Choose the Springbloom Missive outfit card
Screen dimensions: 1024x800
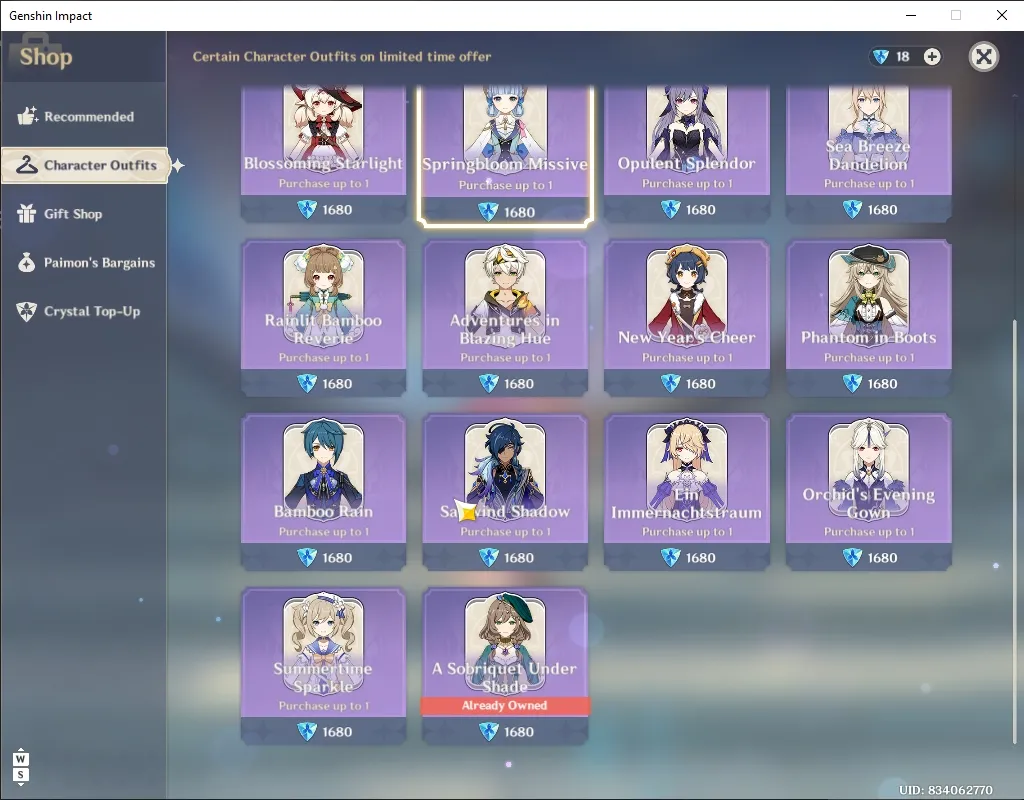[x=505, y=155]
